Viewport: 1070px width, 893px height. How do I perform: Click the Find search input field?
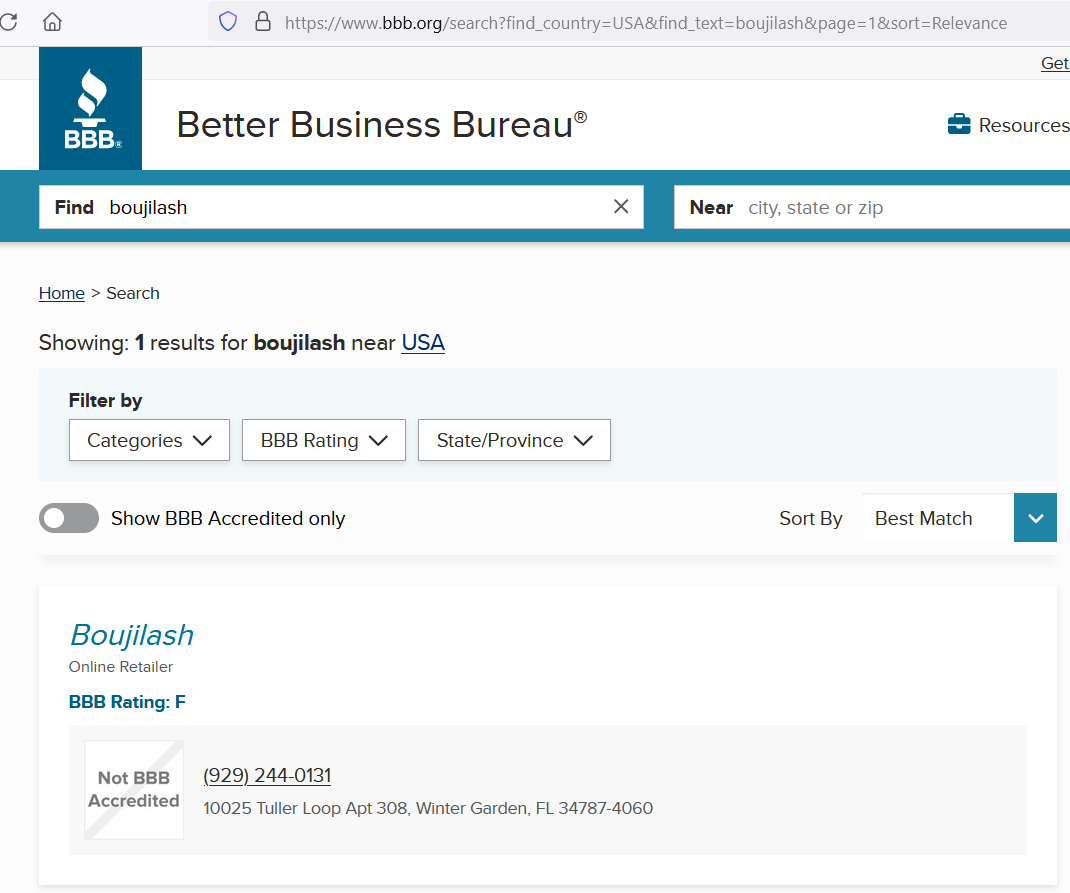click(341, 207)
